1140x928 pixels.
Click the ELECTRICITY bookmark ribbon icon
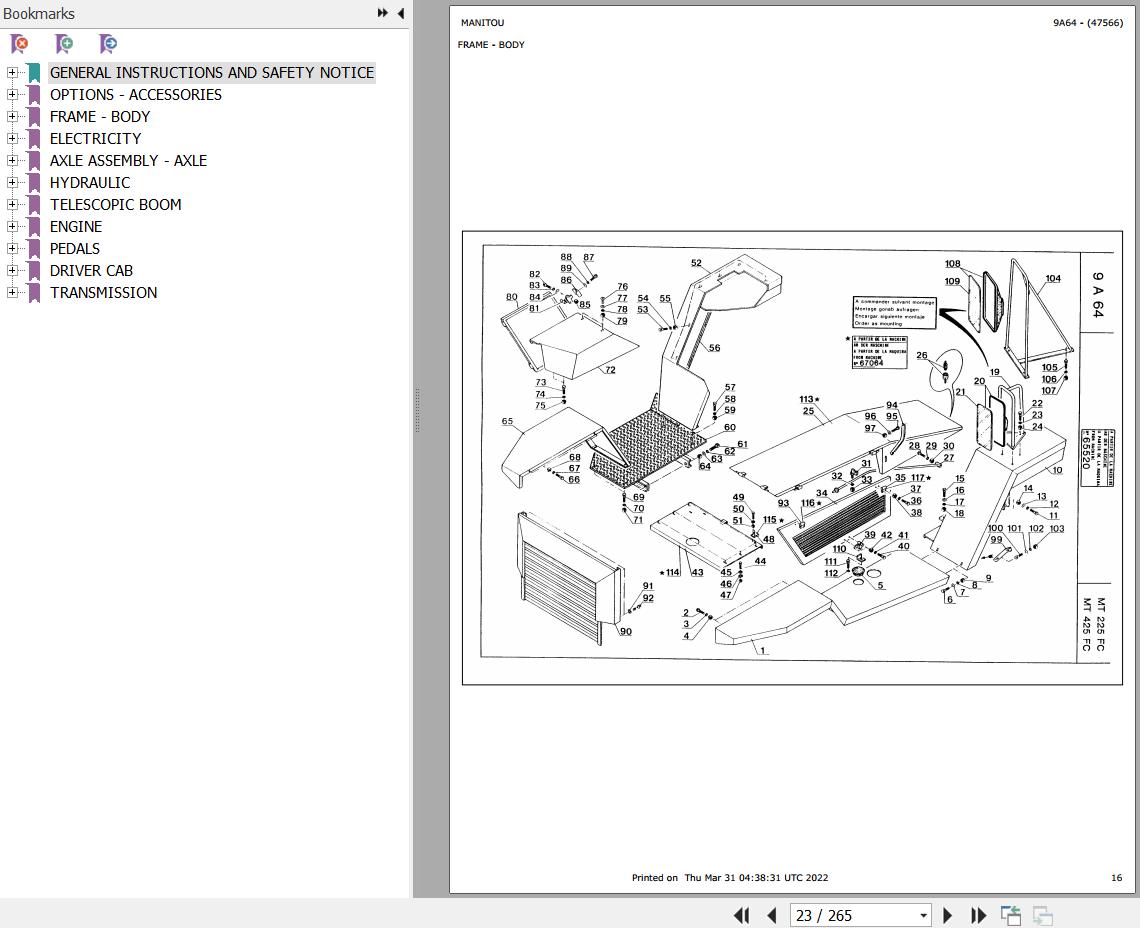[x=33, y=139]
